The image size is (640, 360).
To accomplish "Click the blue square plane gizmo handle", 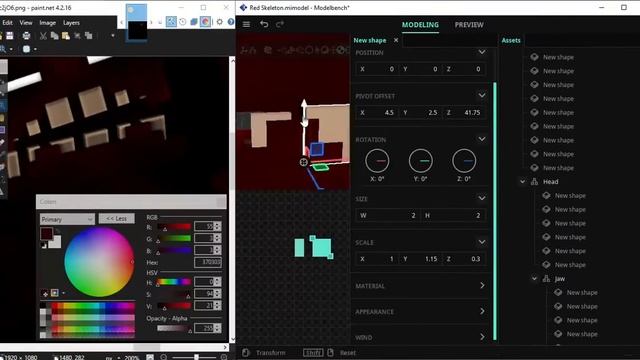I will point(317,149).
